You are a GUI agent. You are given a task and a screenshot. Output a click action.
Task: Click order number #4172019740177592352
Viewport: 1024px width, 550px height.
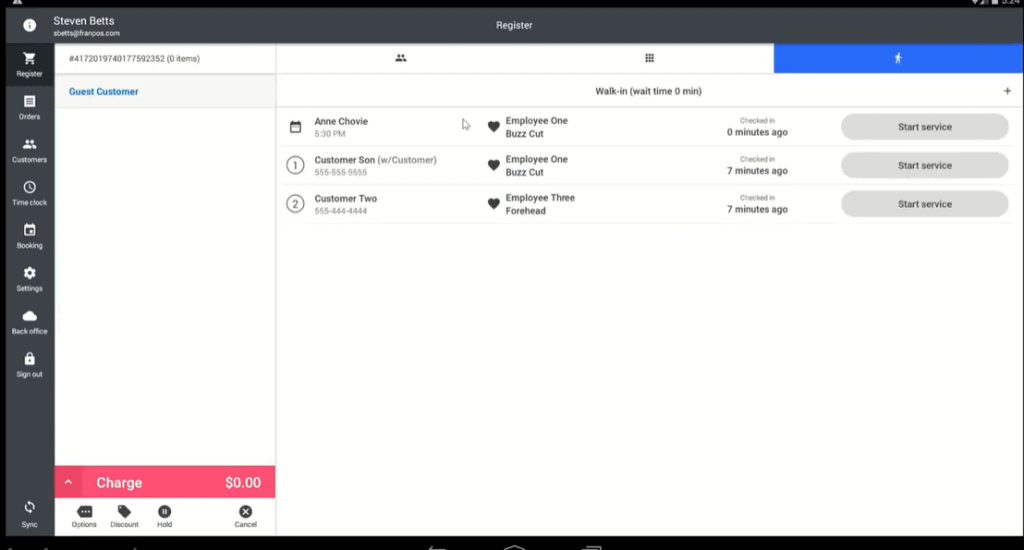click(116, 58)
